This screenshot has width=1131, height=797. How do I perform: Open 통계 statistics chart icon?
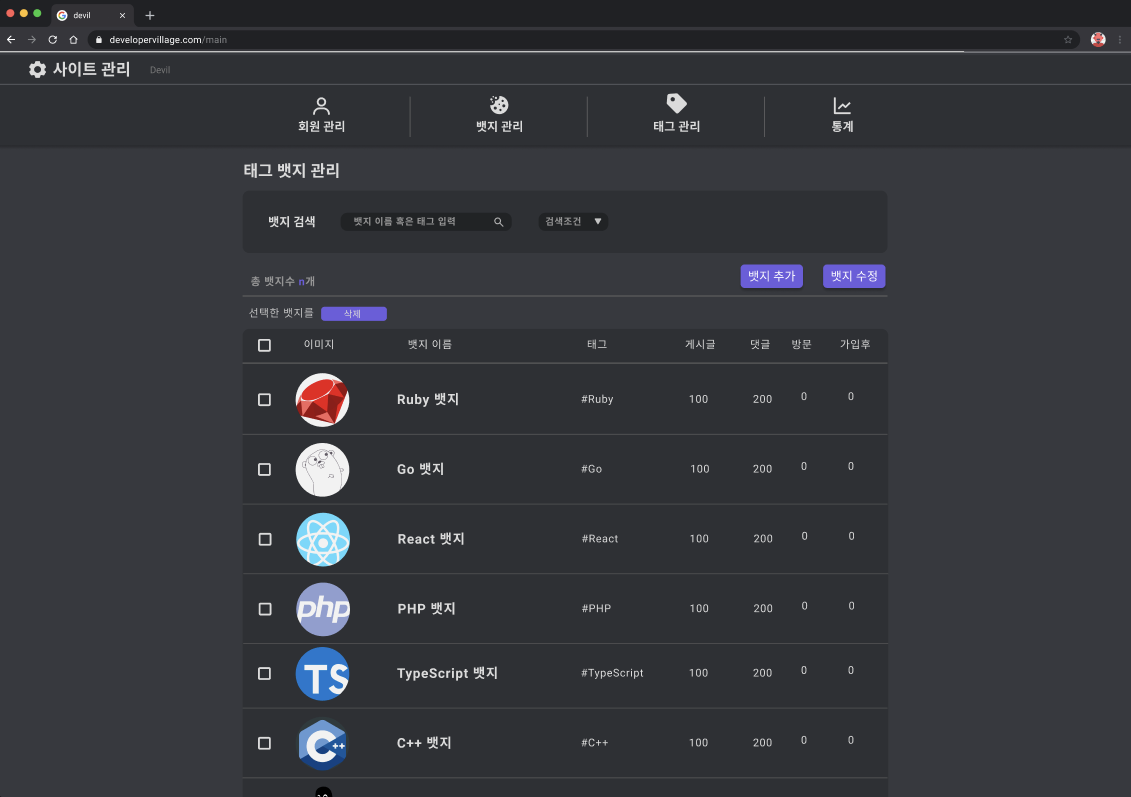[842, 106]
